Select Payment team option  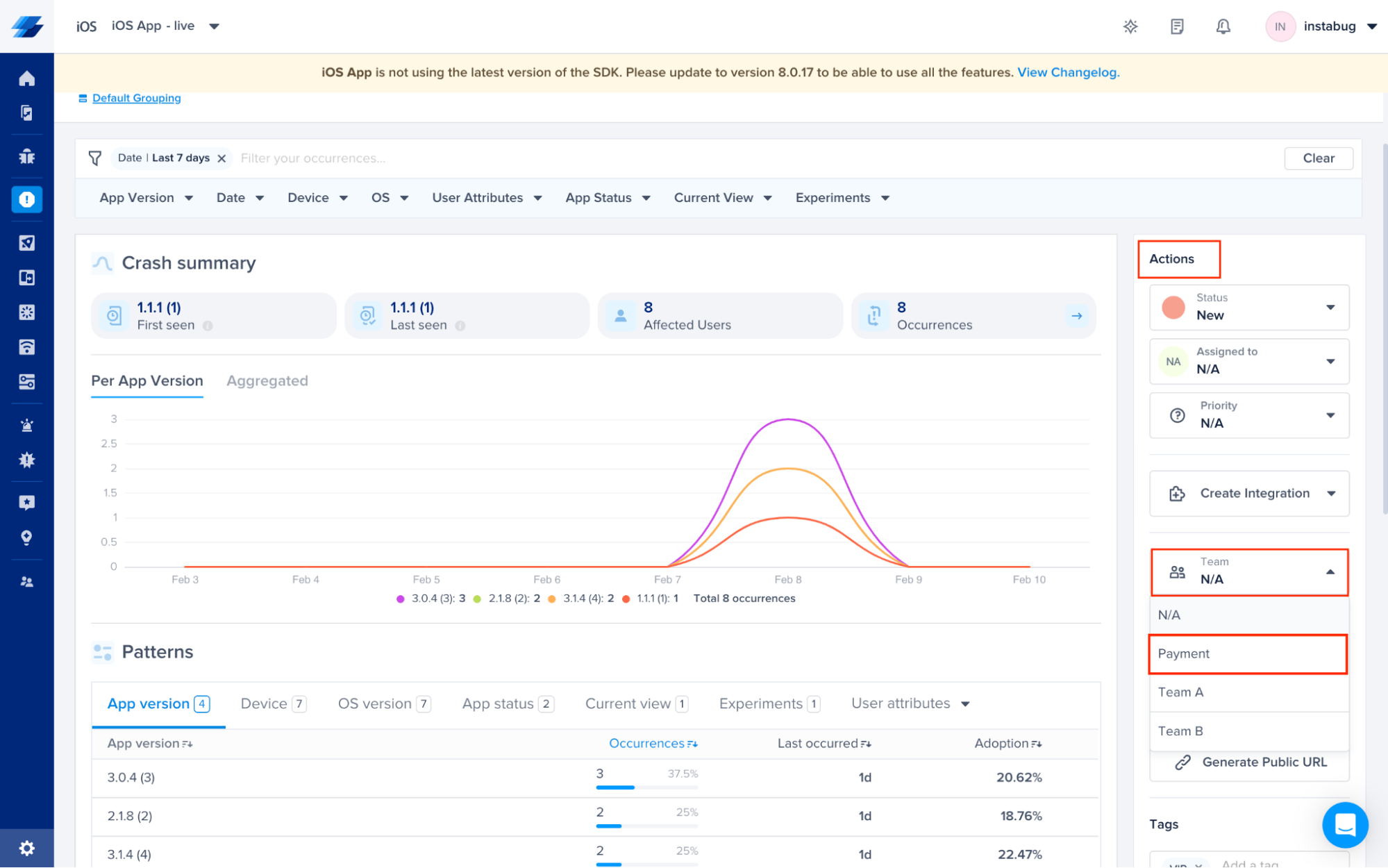click(1248, 653)
